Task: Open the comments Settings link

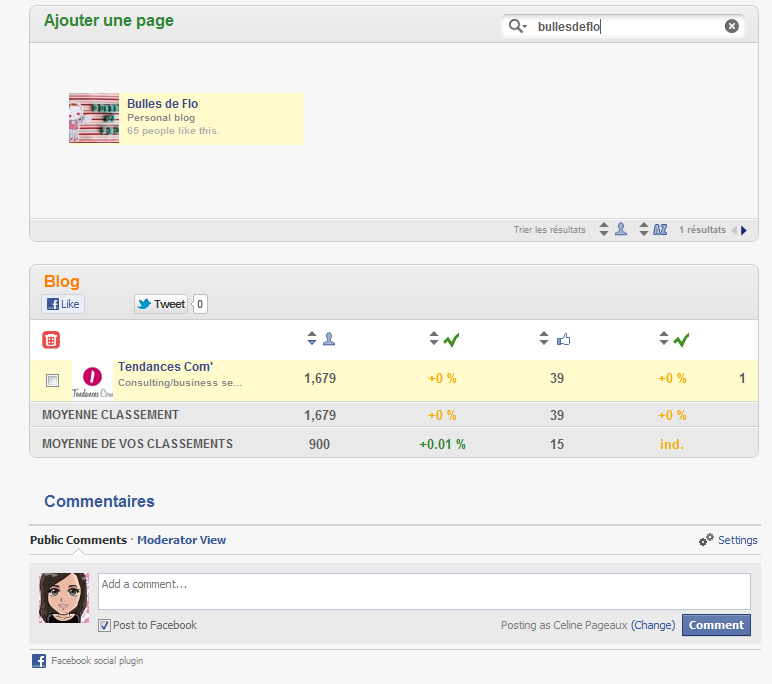Action: coord(738,540)
